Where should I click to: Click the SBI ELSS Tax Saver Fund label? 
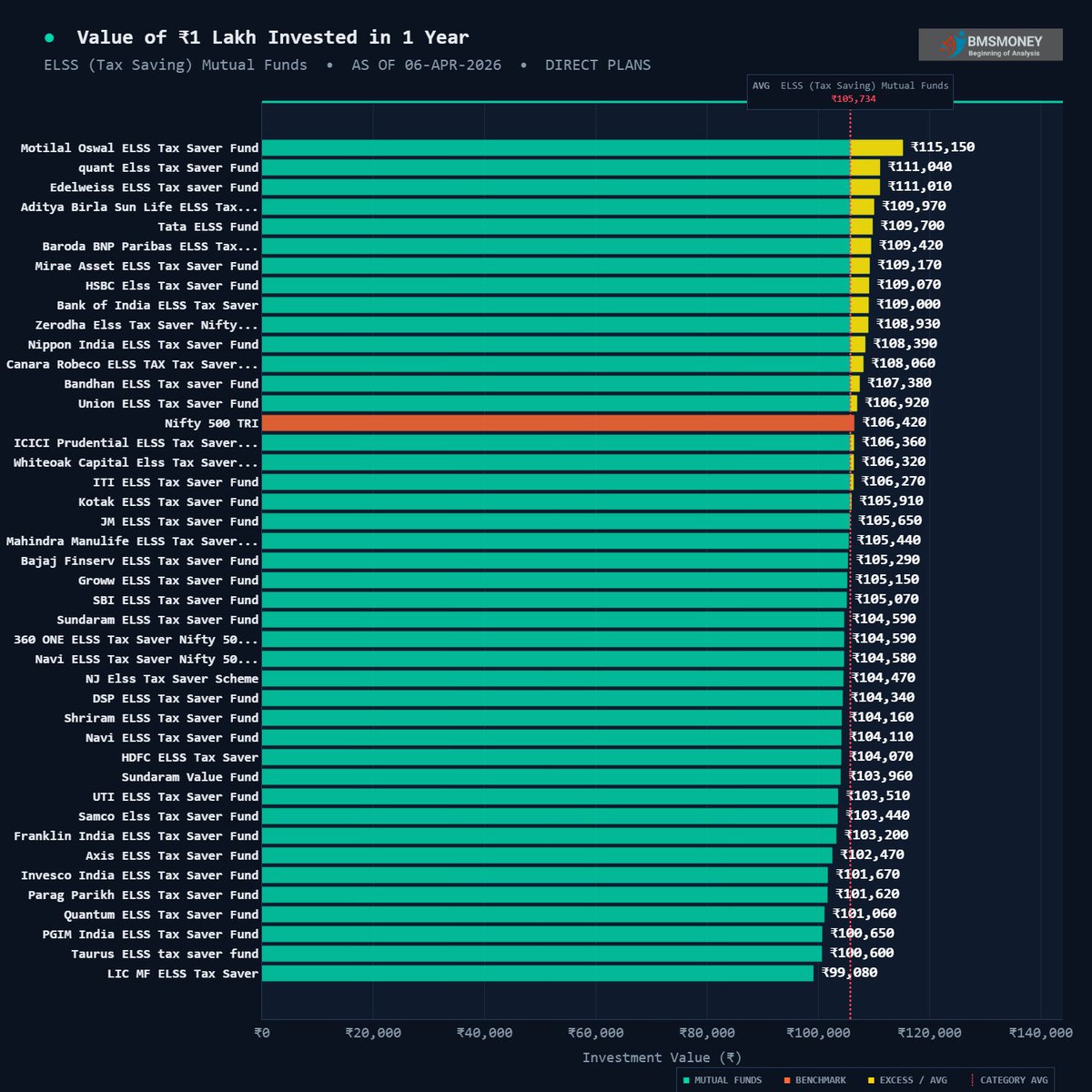[176, 601]
